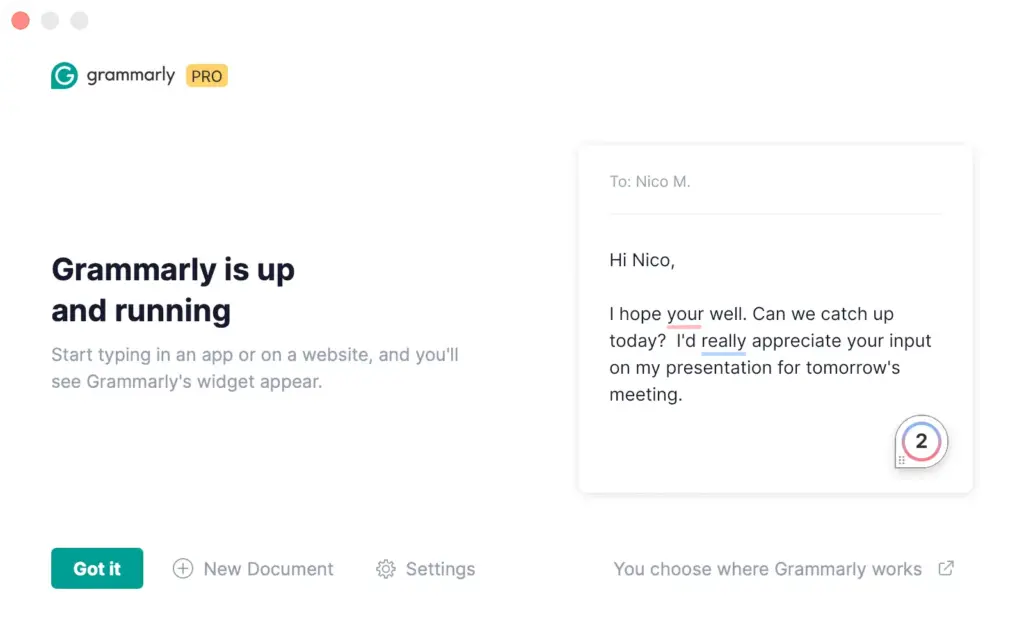Follow the You choose where Grammarly works link
Image resolution: width=1024 pixels, height=640 pixels.
(x=767, y=569)
